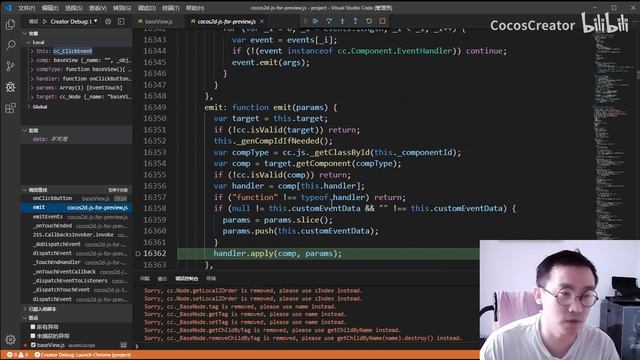Viewport: 640px width, 360px height.
Task: Collapse the 变量 section
Action: 76,33
